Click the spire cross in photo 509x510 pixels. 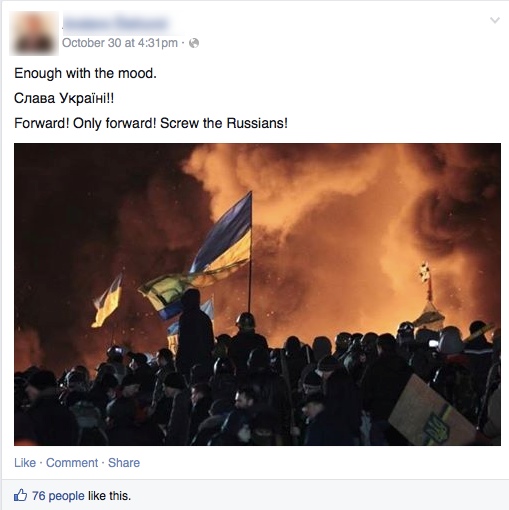coord(425,273)
